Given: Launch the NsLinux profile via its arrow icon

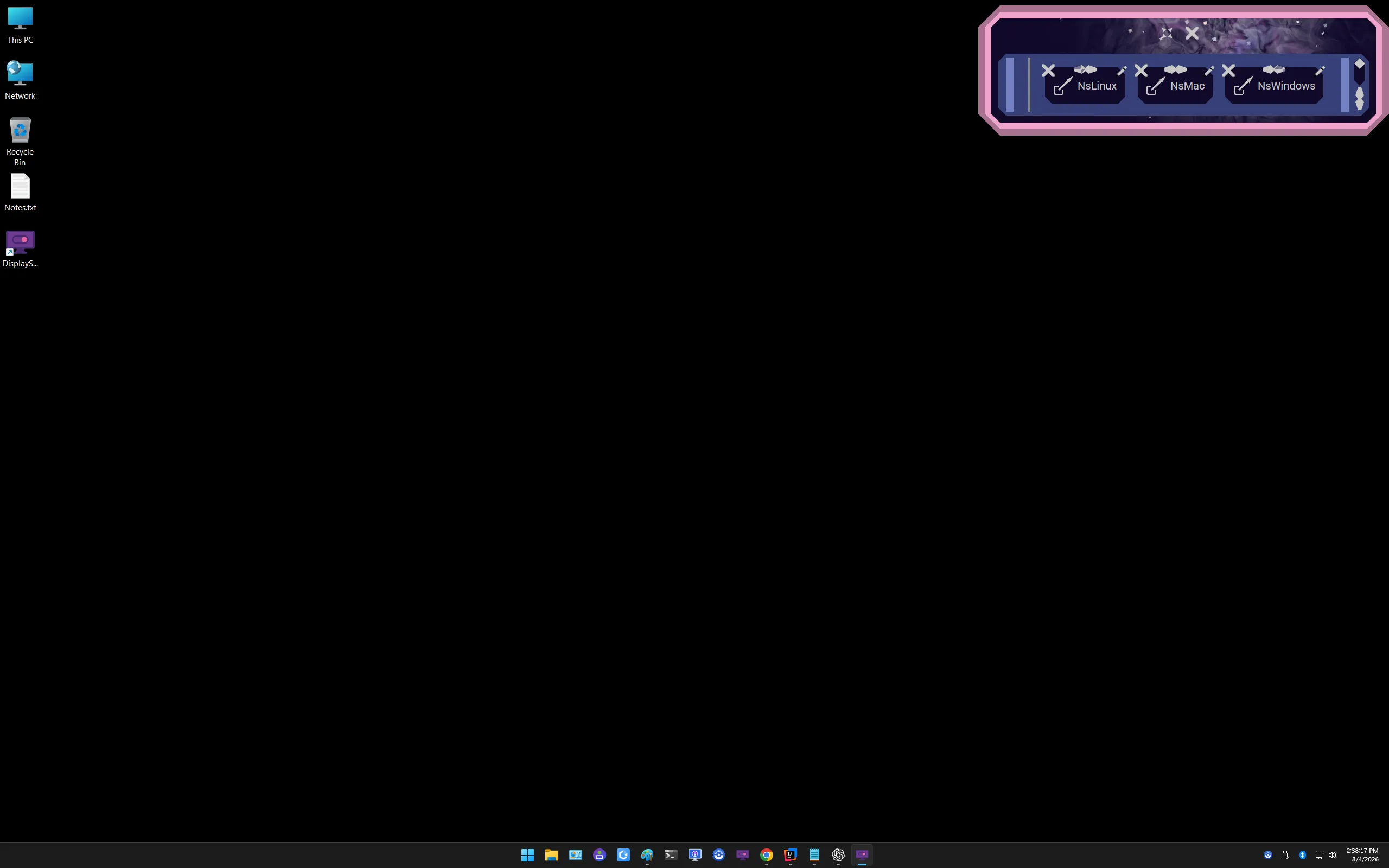Looking at the screenshot, I should [1063, 86].
